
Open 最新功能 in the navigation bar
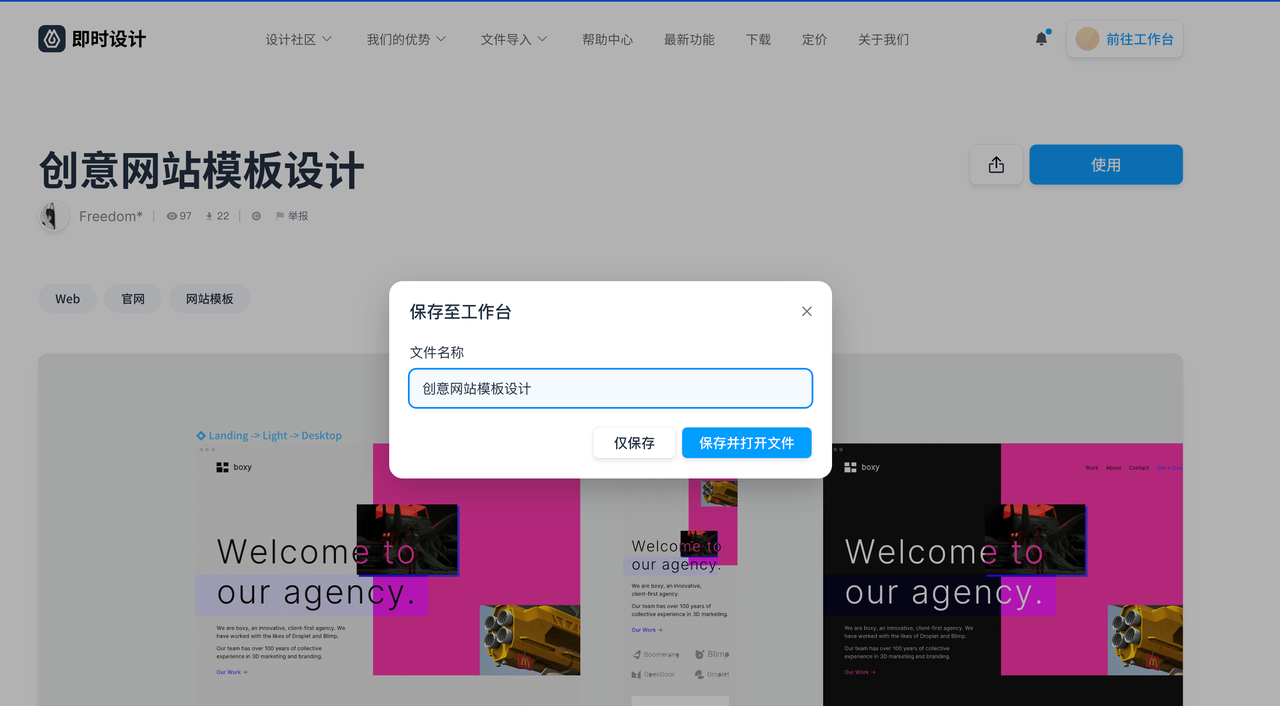(x=689, y=40)
